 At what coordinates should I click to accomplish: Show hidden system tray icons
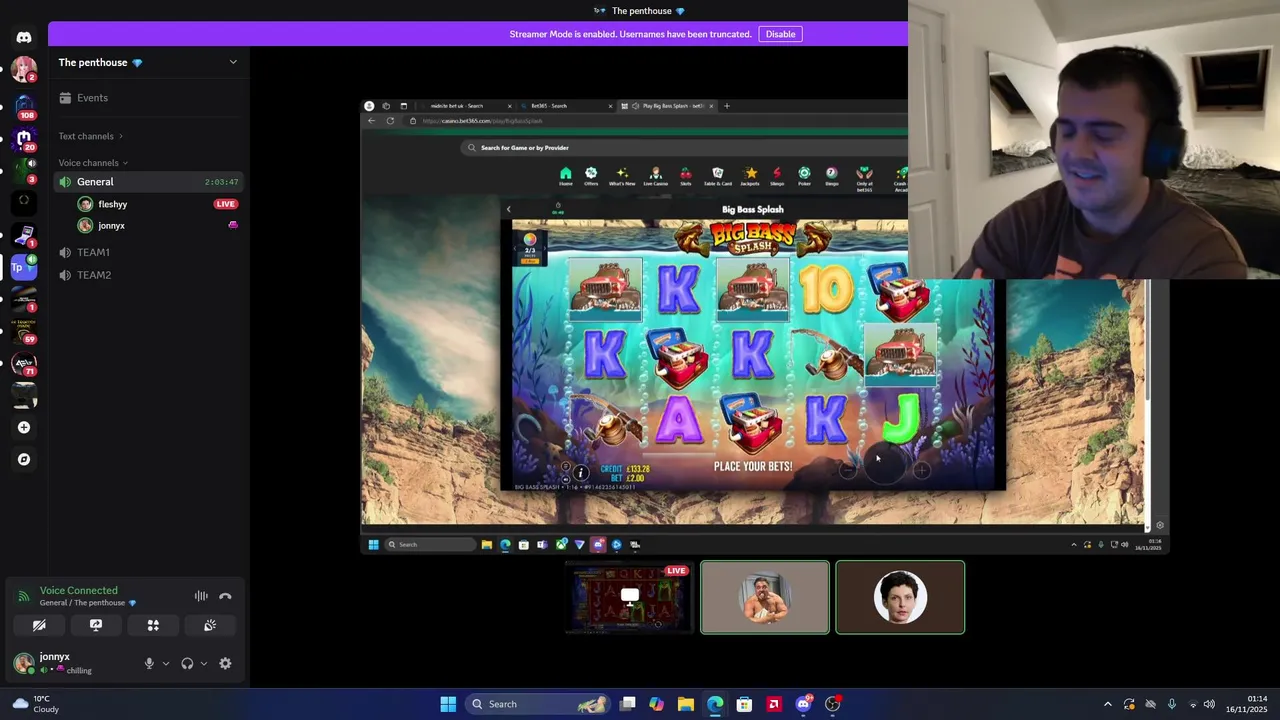click(1107, 704)
